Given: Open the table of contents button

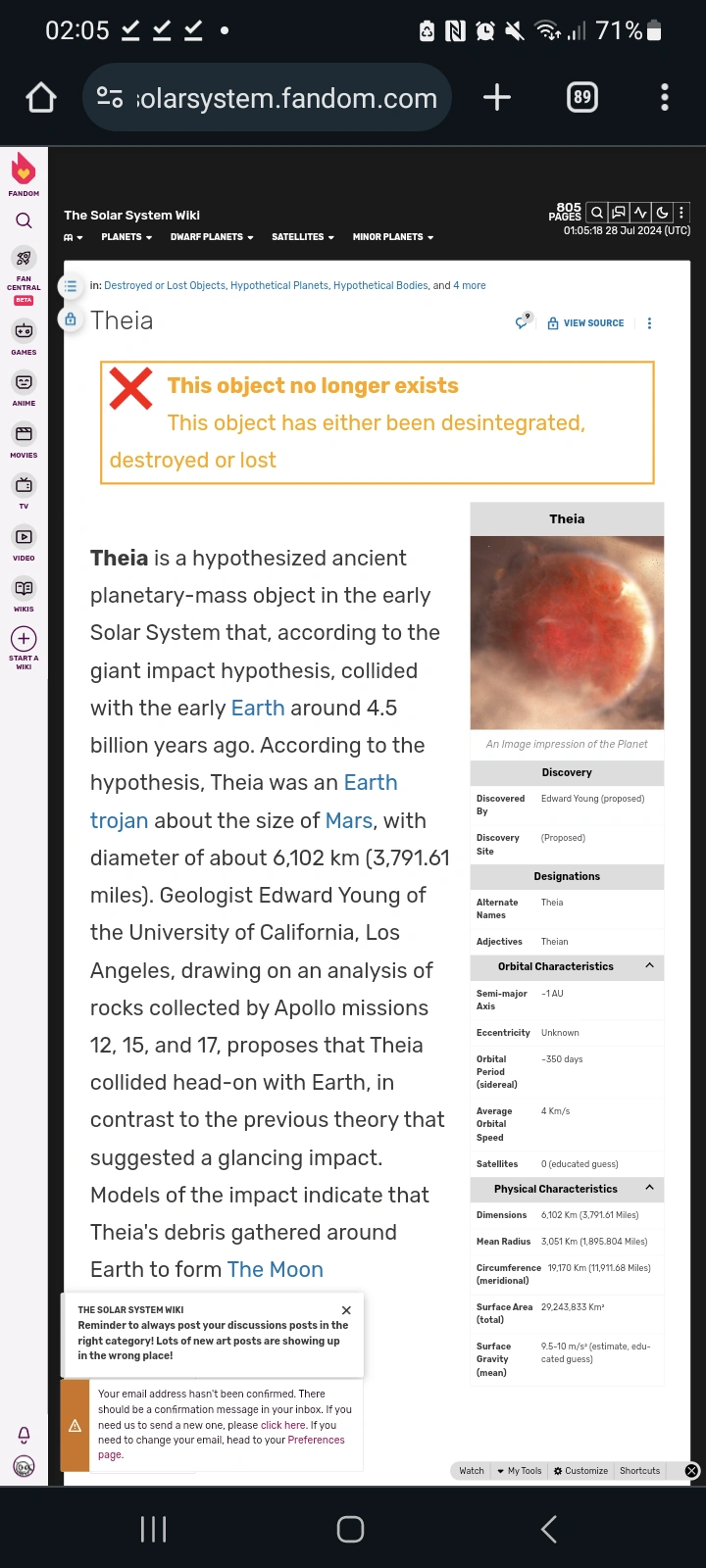Looking at the screenshot, I should click(x=71, y=286).
